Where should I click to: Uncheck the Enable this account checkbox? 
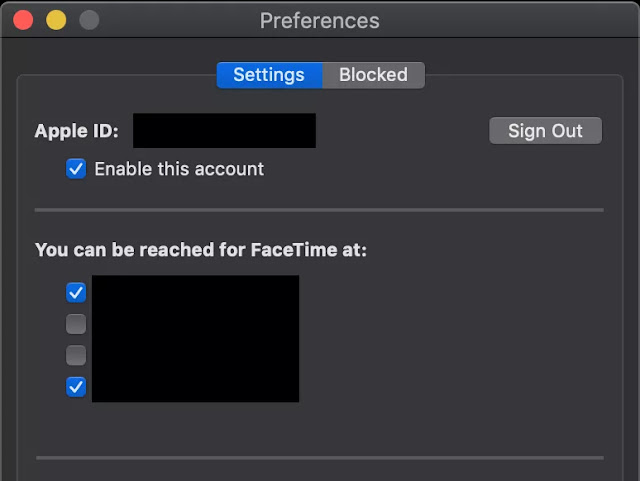point(76,169)
